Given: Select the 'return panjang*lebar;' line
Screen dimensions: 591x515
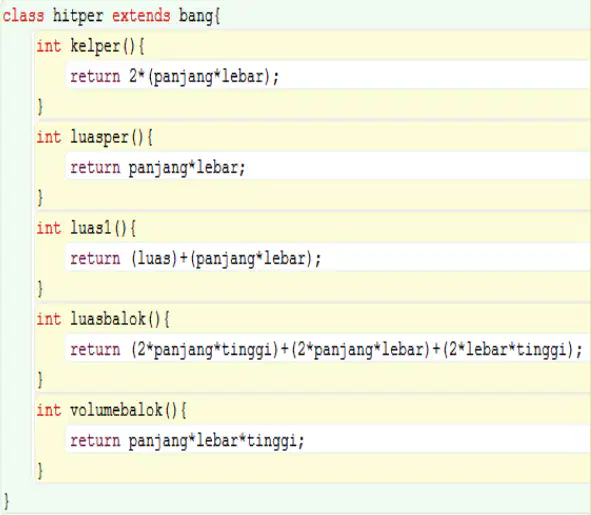Looking at the screenshot, I should tap(158, 167).
